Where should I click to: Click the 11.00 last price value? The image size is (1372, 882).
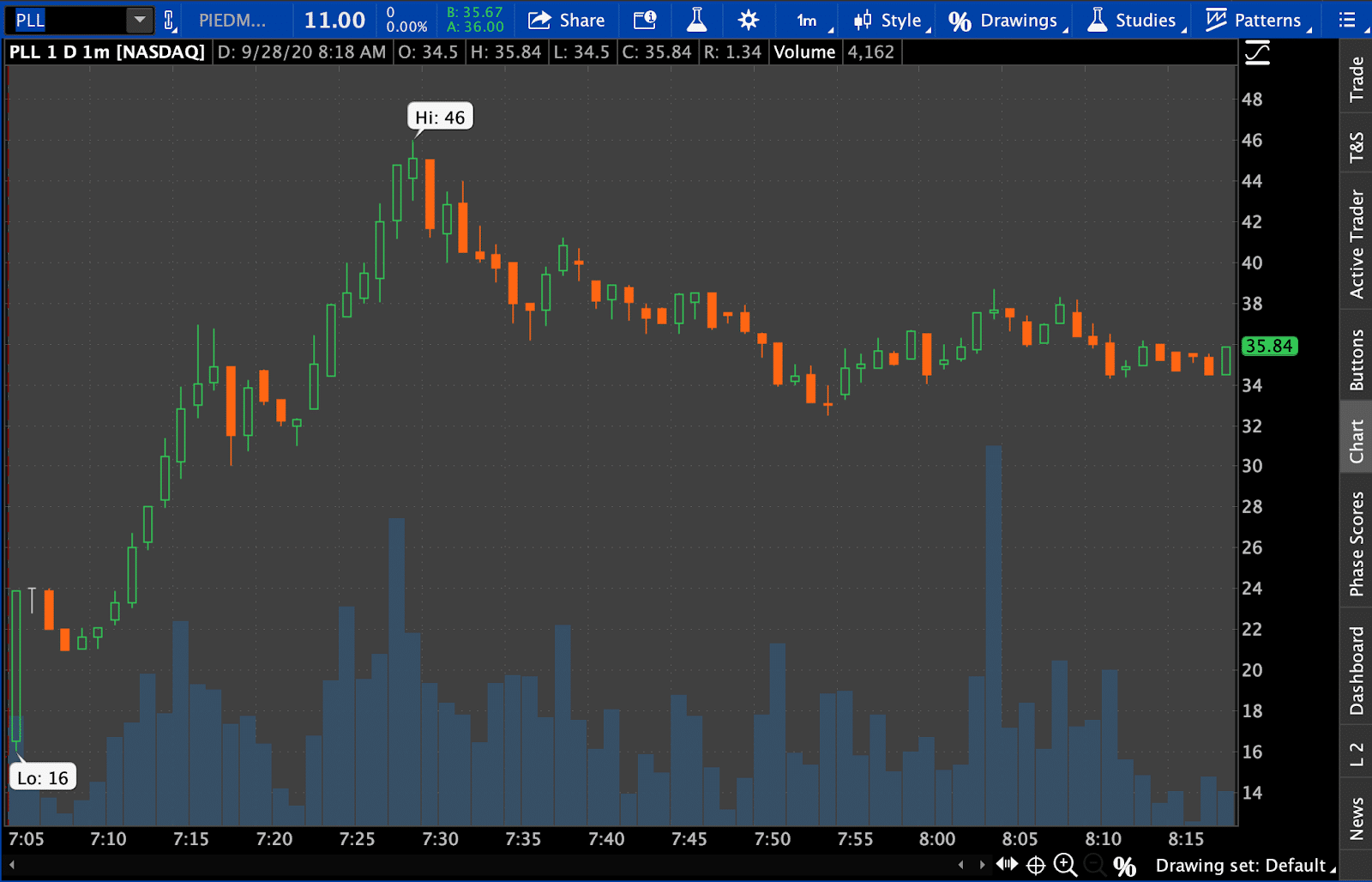tap(334, 20)
